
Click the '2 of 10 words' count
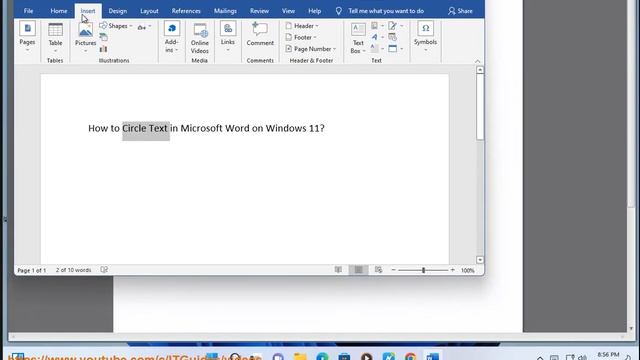(x=73, y=270)
